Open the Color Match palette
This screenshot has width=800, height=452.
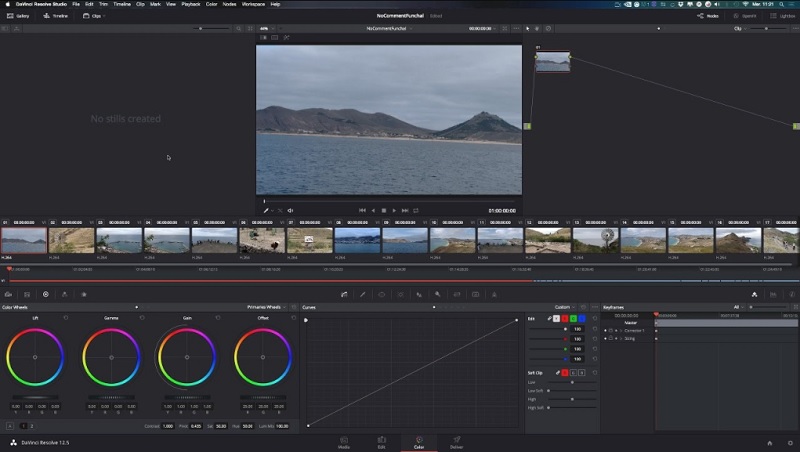(x=27, y=294)
